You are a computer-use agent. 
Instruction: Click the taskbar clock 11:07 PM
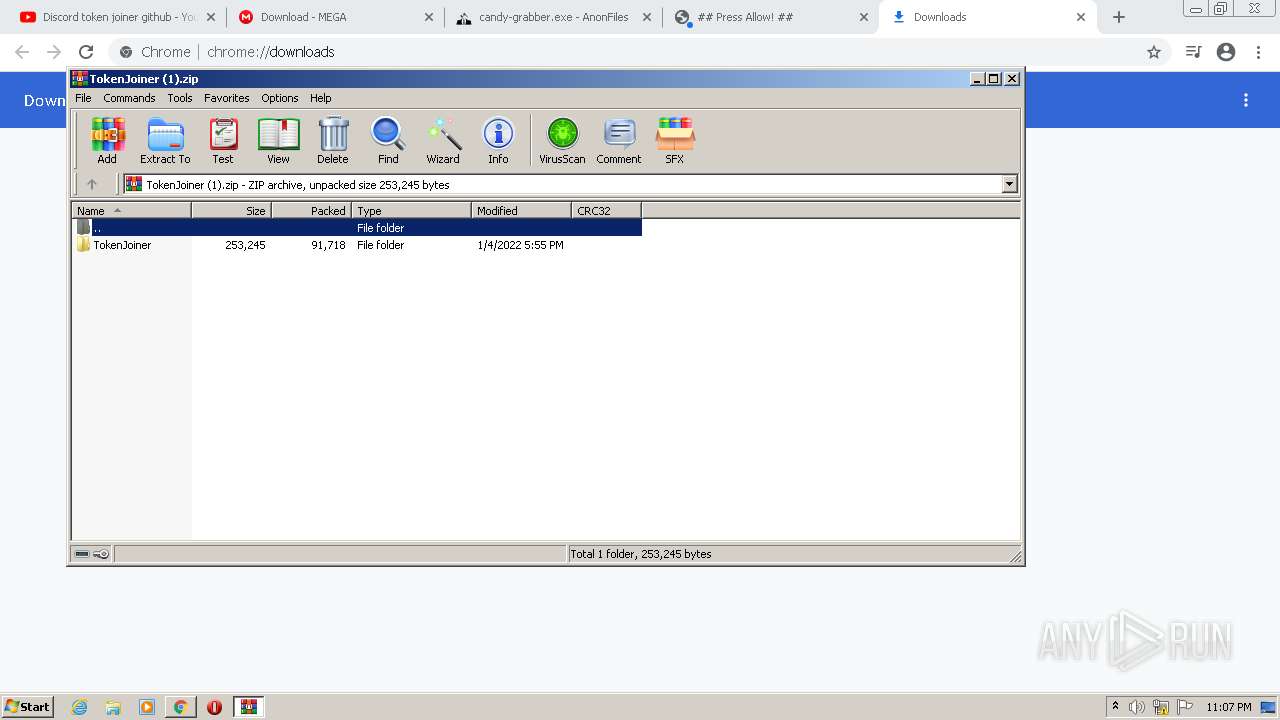1229,707
